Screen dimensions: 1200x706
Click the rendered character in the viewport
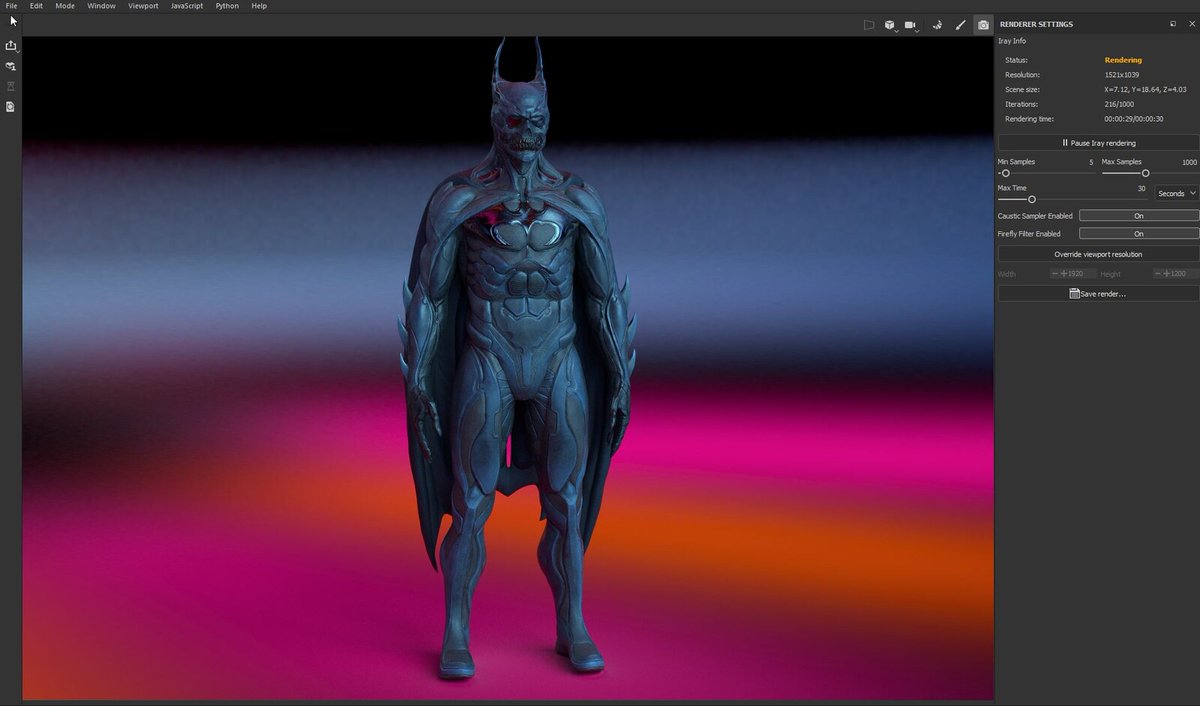[517, 360]
